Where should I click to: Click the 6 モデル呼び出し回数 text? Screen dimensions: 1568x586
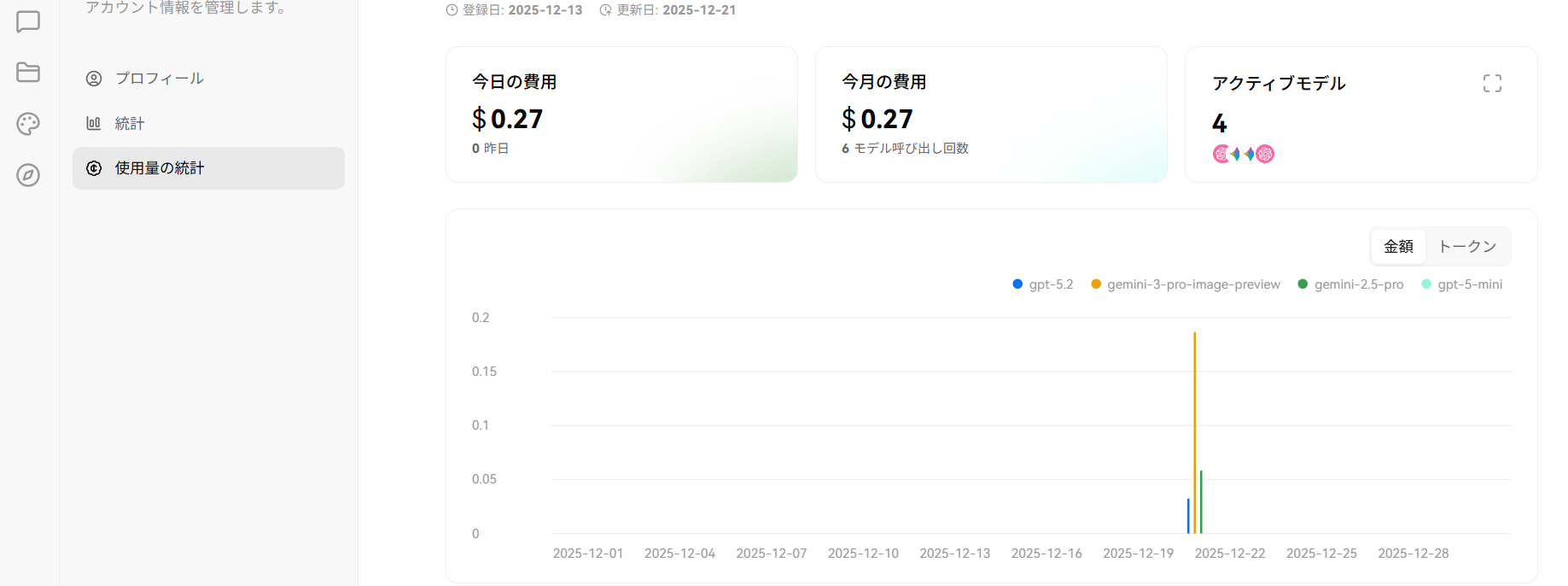tap(905, 149)
